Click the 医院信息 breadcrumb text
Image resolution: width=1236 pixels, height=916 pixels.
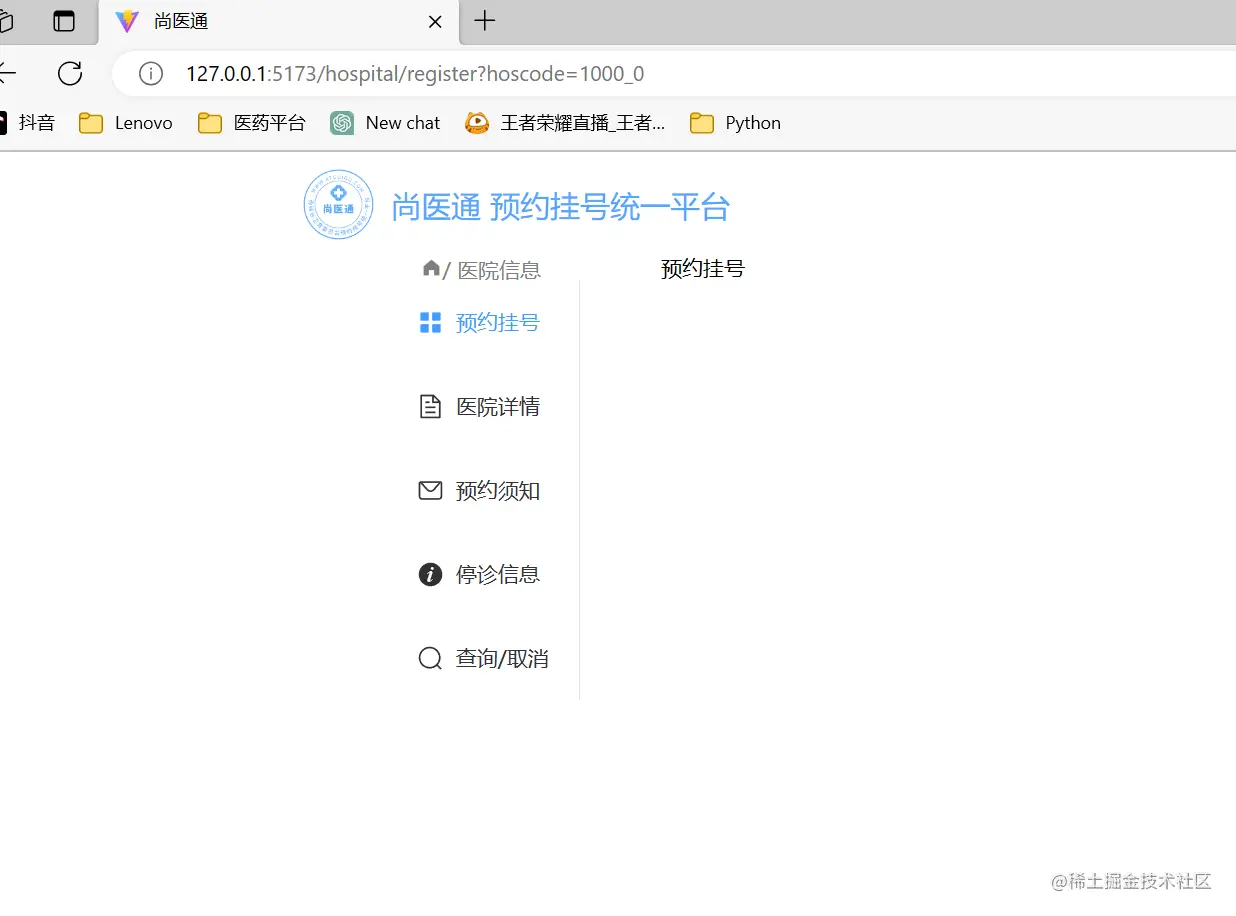click(499, 270)
